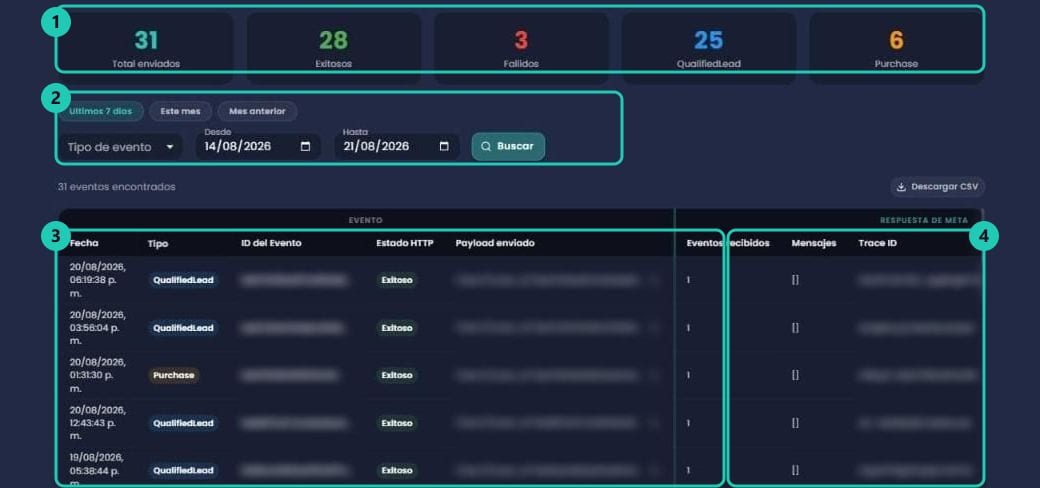Click the date 20/08/2026, 03:56:04 p. m.
This screenshot has width=1040, height=488.
click(98, 328)
